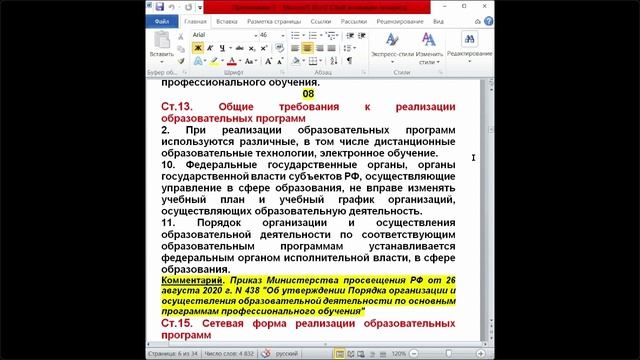Click the Cut scissors icon
640x360 pixels.
pyautogui.click(x=181, y=37)
